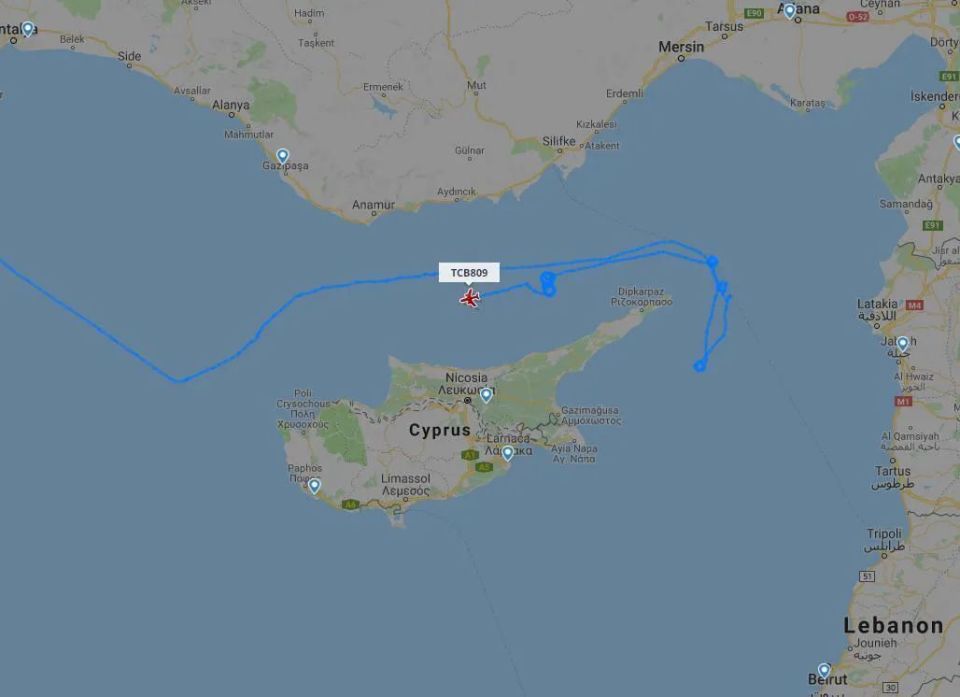The height and width of the screenshot is (697, 960).
Task: Select the Beirut airport pin marker
Action: (824, 670)
